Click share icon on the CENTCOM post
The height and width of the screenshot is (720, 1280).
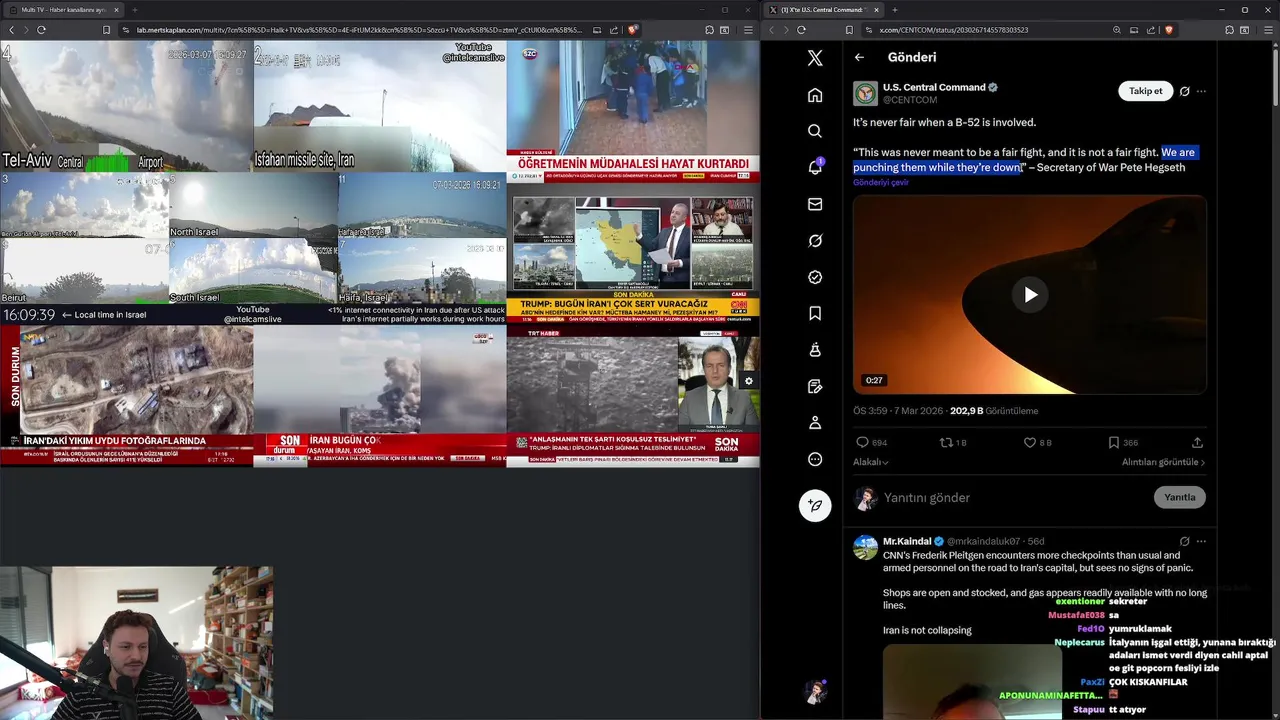tap(1197, 442)
